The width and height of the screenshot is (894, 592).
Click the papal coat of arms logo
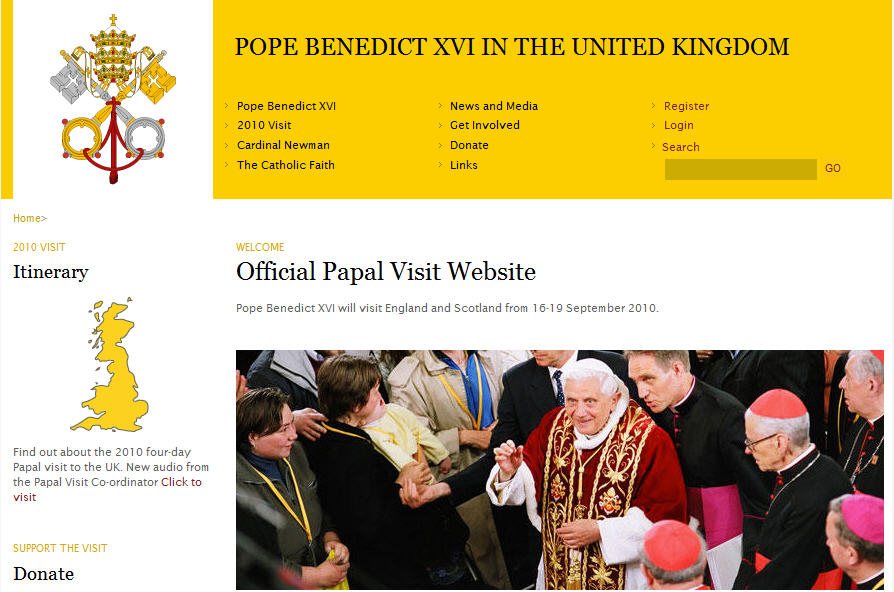coord(113,99)
